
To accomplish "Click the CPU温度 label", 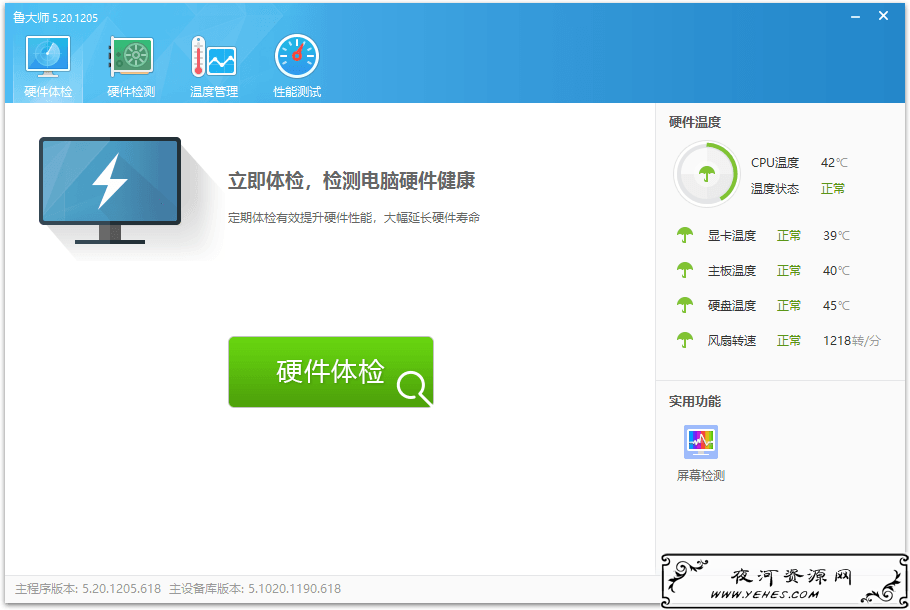I will click(x=775, y=163).
